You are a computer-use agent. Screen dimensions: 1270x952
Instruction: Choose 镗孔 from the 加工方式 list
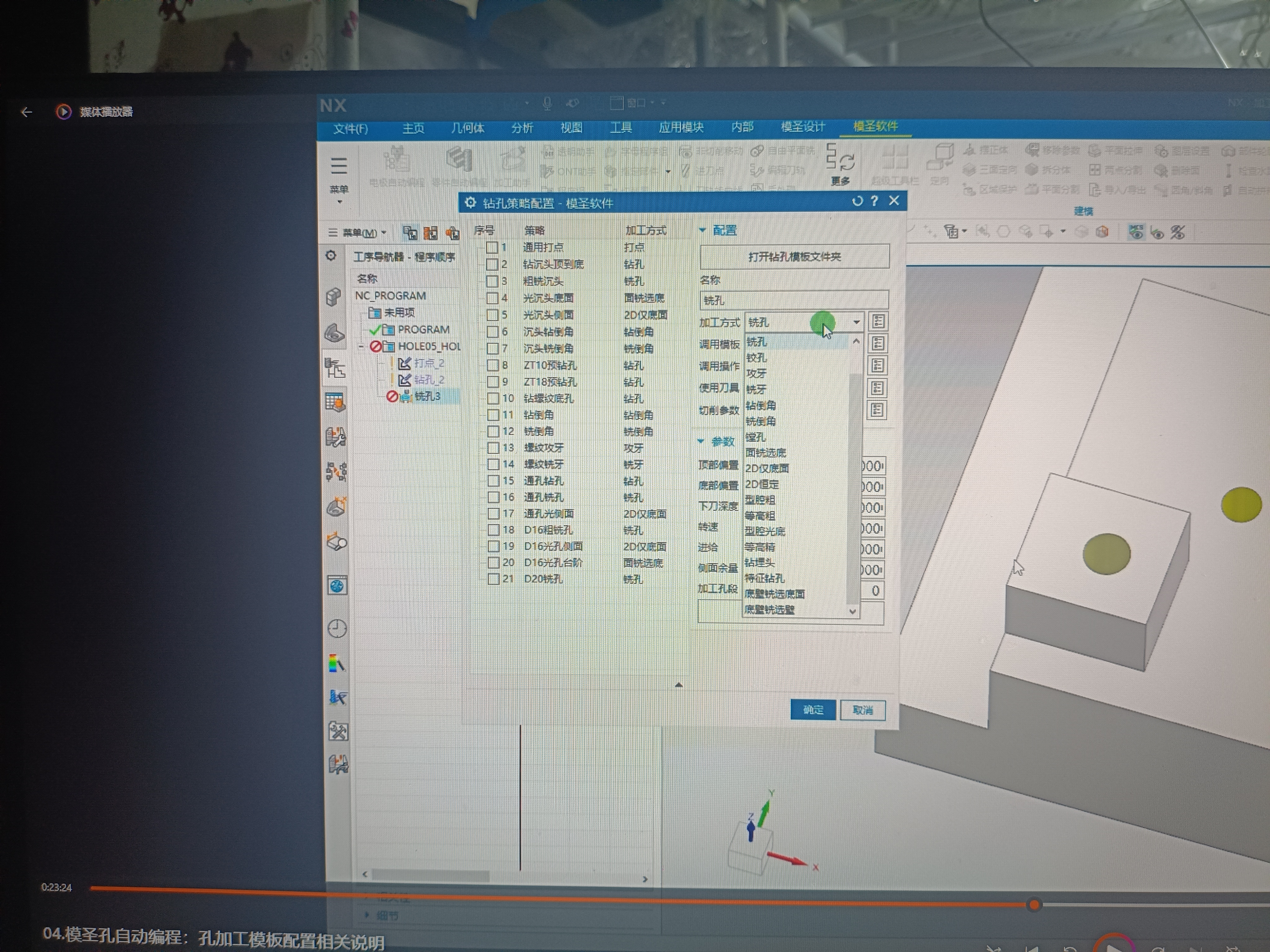click(756, 437)
